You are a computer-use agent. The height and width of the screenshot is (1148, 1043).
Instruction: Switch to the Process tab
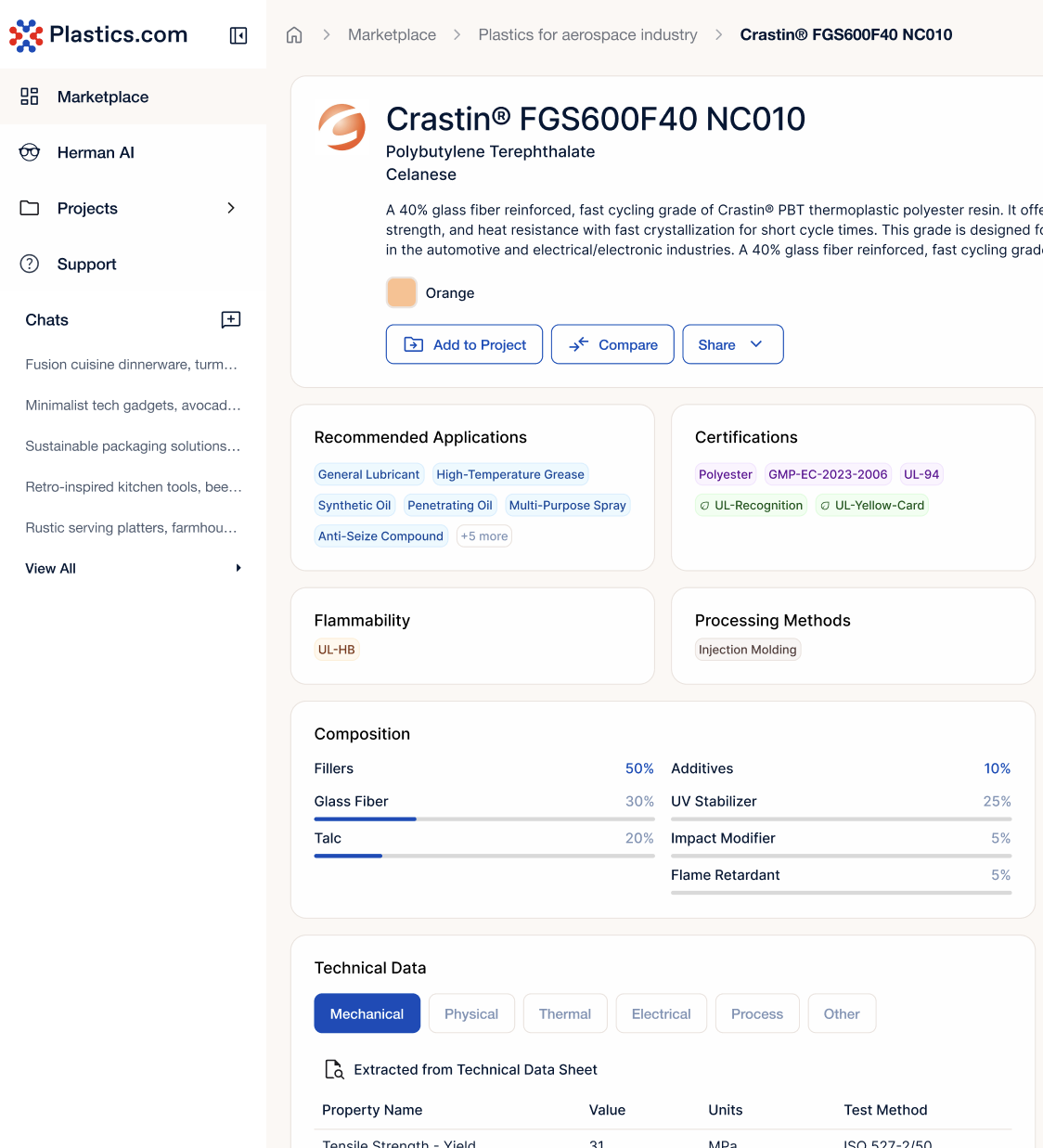tap(757, 1013)
